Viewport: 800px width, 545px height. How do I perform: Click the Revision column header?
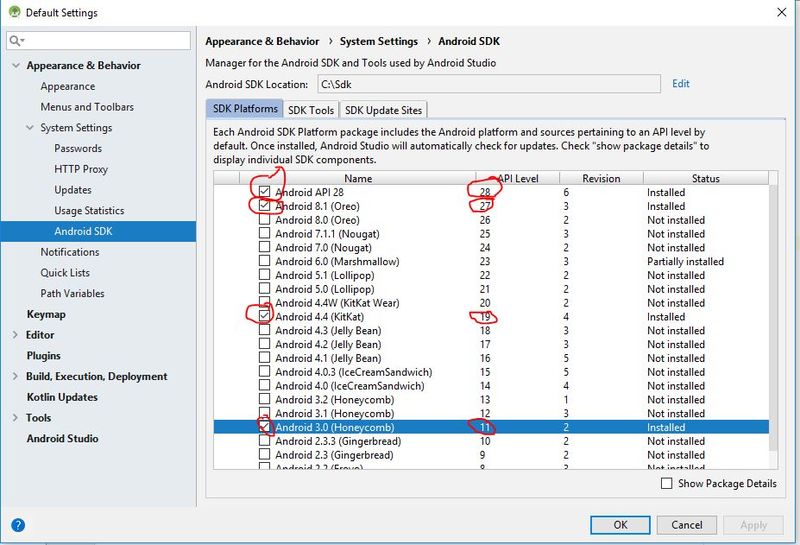click(601, 178)
